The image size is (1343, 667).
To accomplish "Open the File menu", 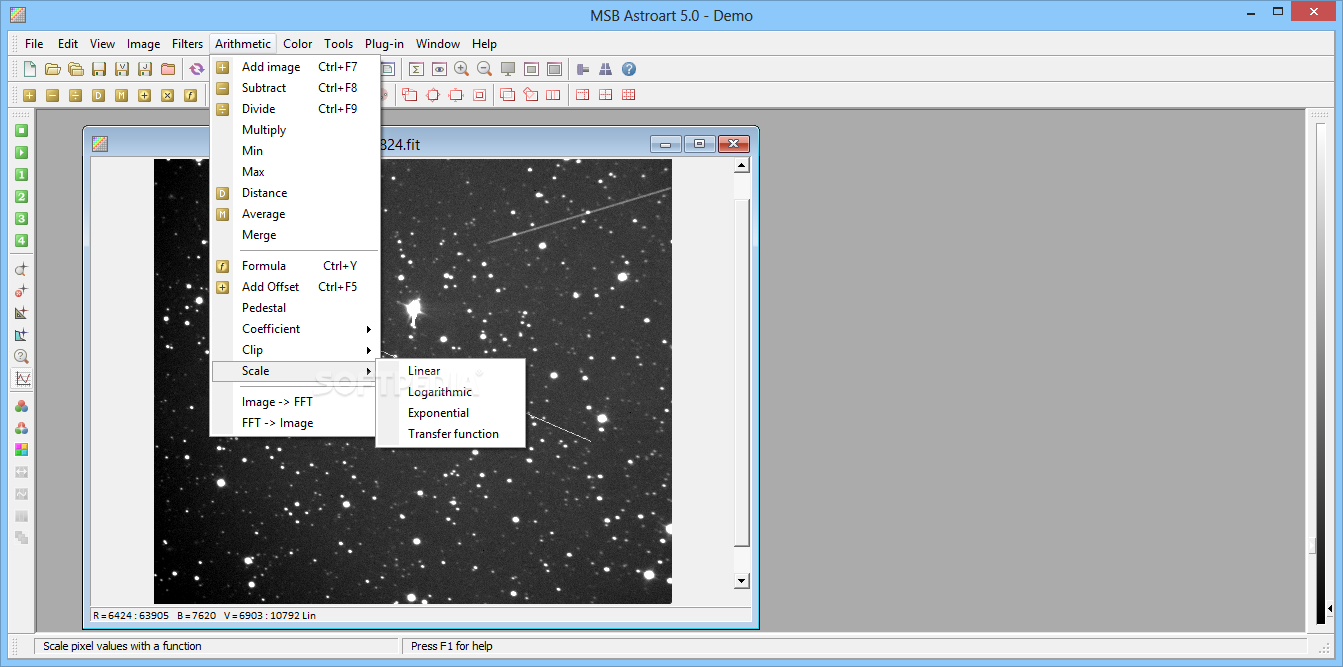I will coord(34,44).
